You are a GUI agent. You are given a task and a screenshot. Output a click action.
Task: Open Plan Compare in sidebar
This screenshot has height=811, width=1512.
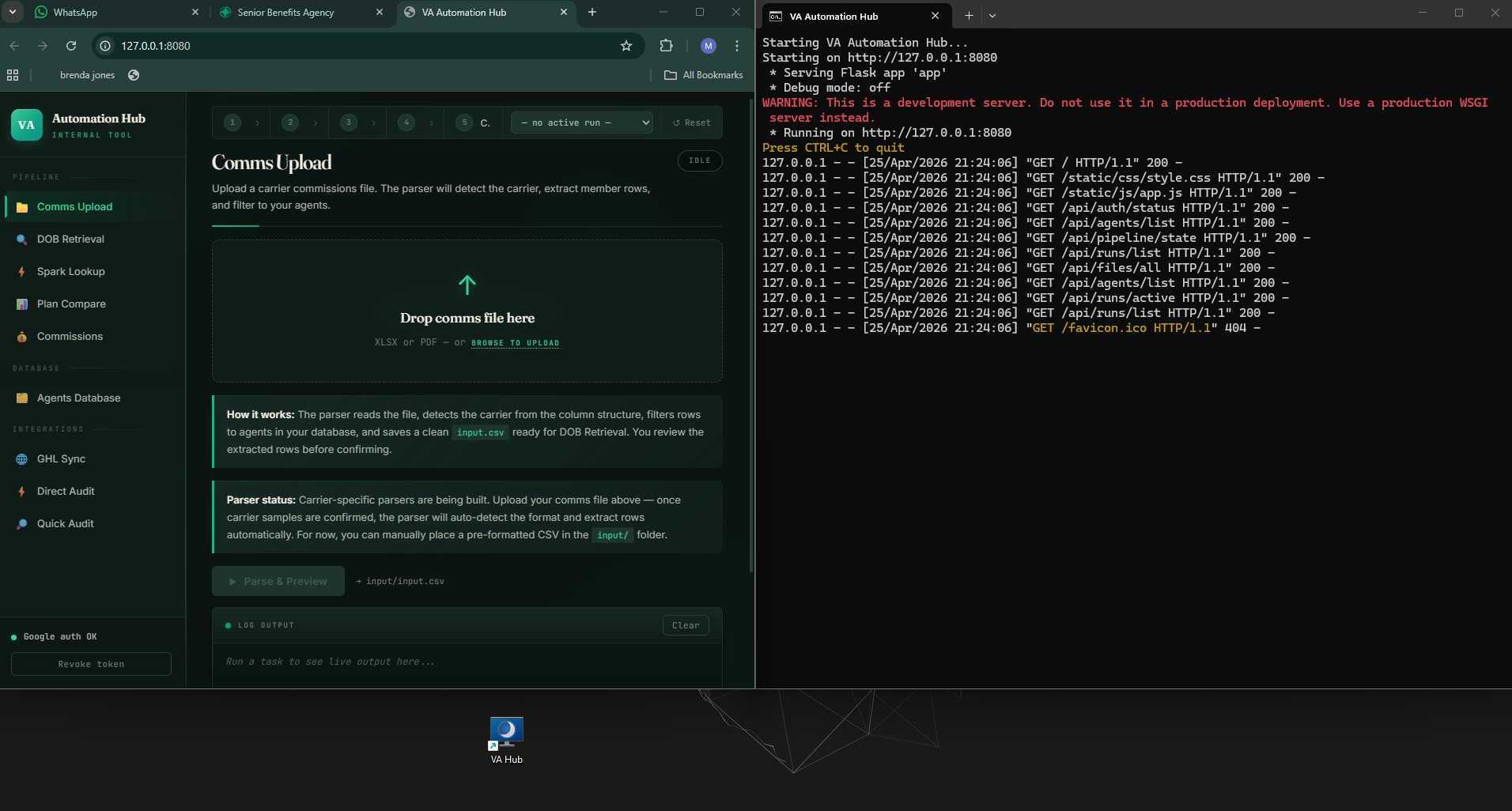point(71,304)
